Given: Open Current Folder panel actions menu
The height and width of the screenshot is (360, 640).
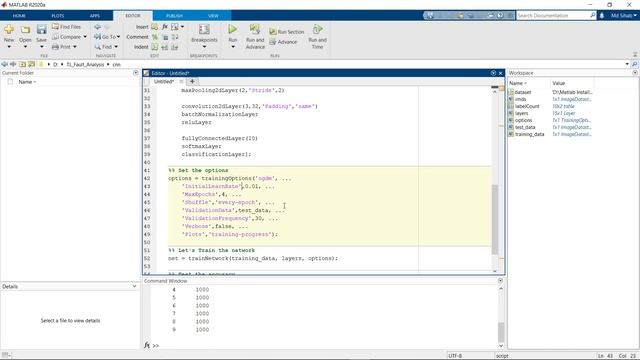Looking at the screenshot, I should 136,73.
